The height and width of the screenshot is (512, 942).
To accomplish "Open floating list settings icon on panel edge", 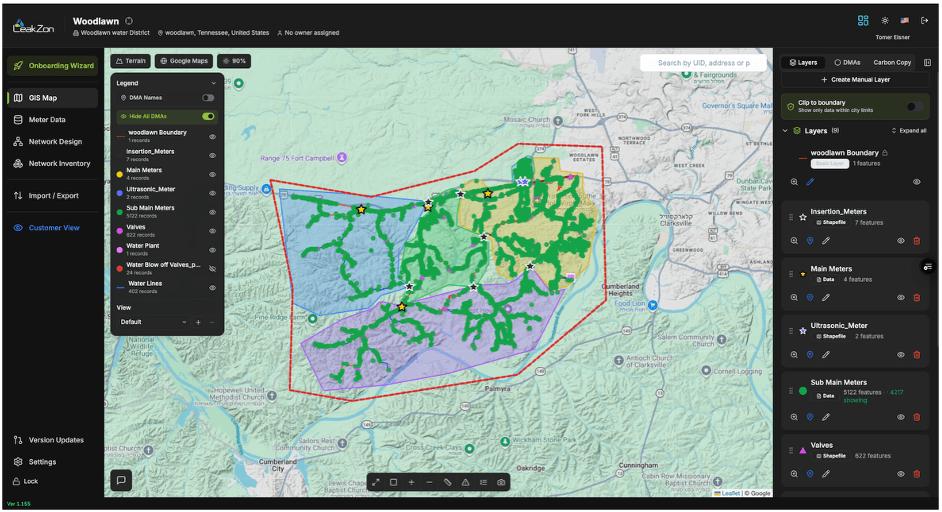I will tap(928, 267).
